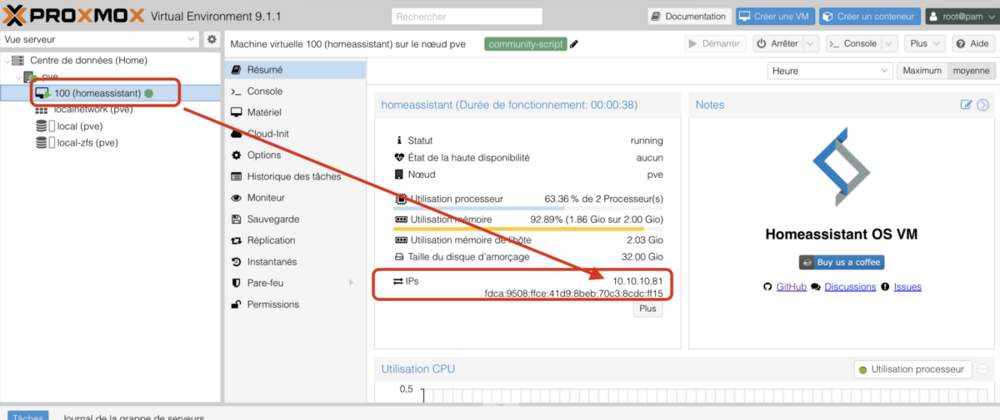Click the Statut info icon

399,140
